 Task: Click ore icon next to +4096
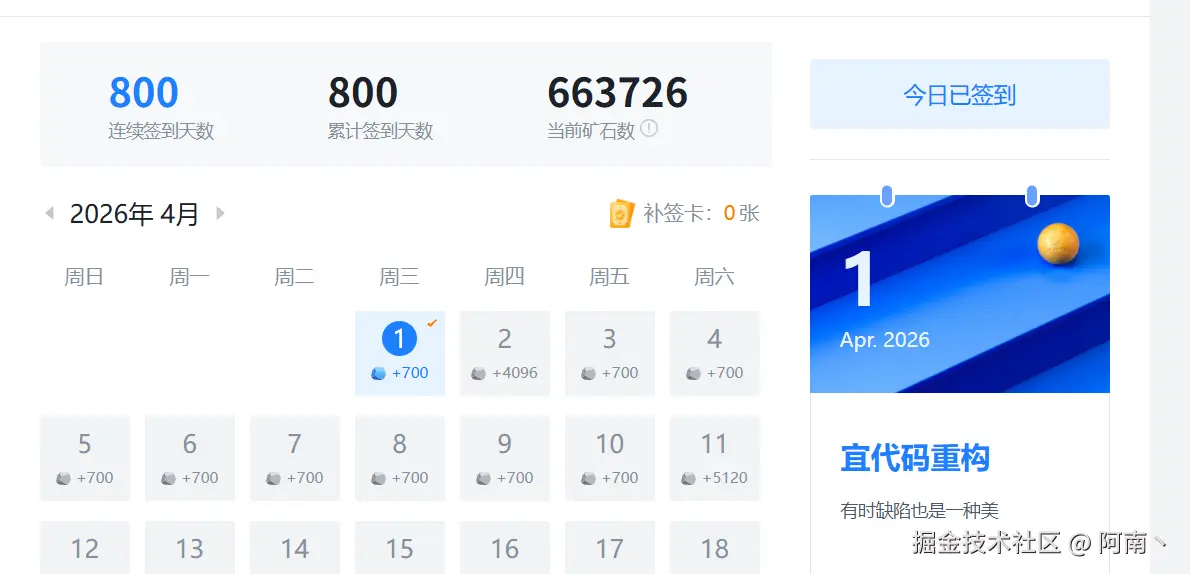coord(478,374)
